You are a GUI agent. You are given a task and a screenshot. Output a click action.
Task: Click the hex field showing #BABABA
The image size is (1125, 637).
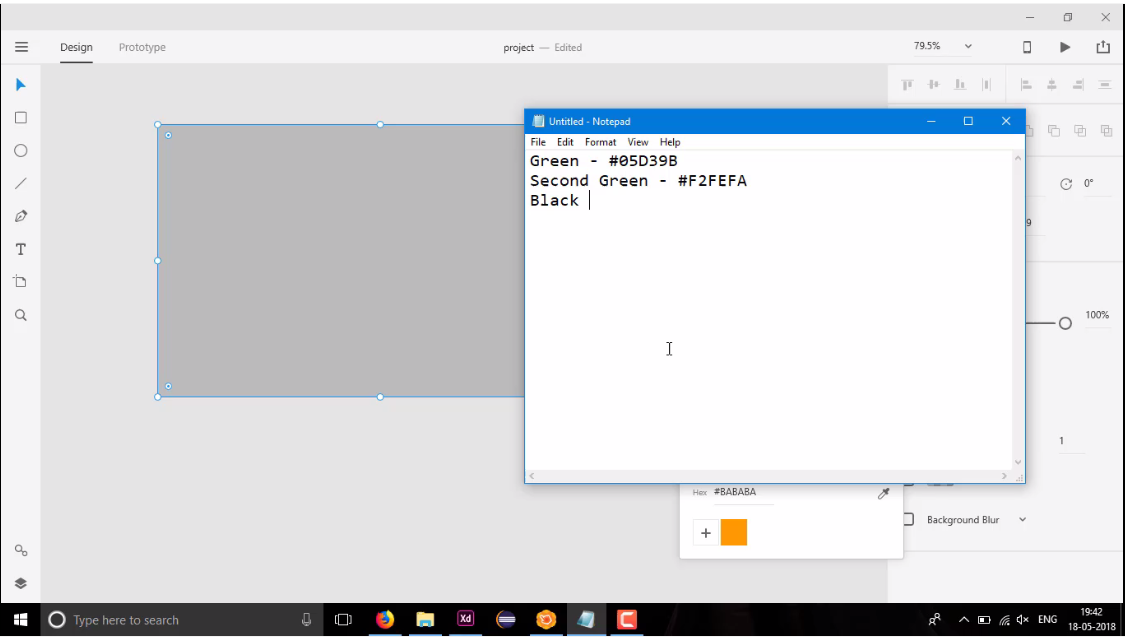coord(734,492)
